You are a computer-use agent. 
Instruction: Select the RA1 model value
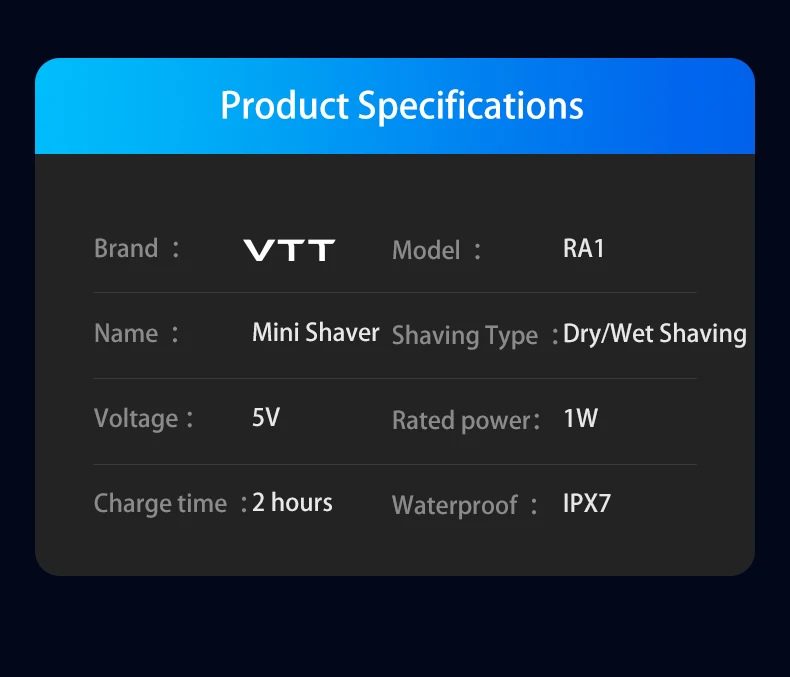[584, 248]
